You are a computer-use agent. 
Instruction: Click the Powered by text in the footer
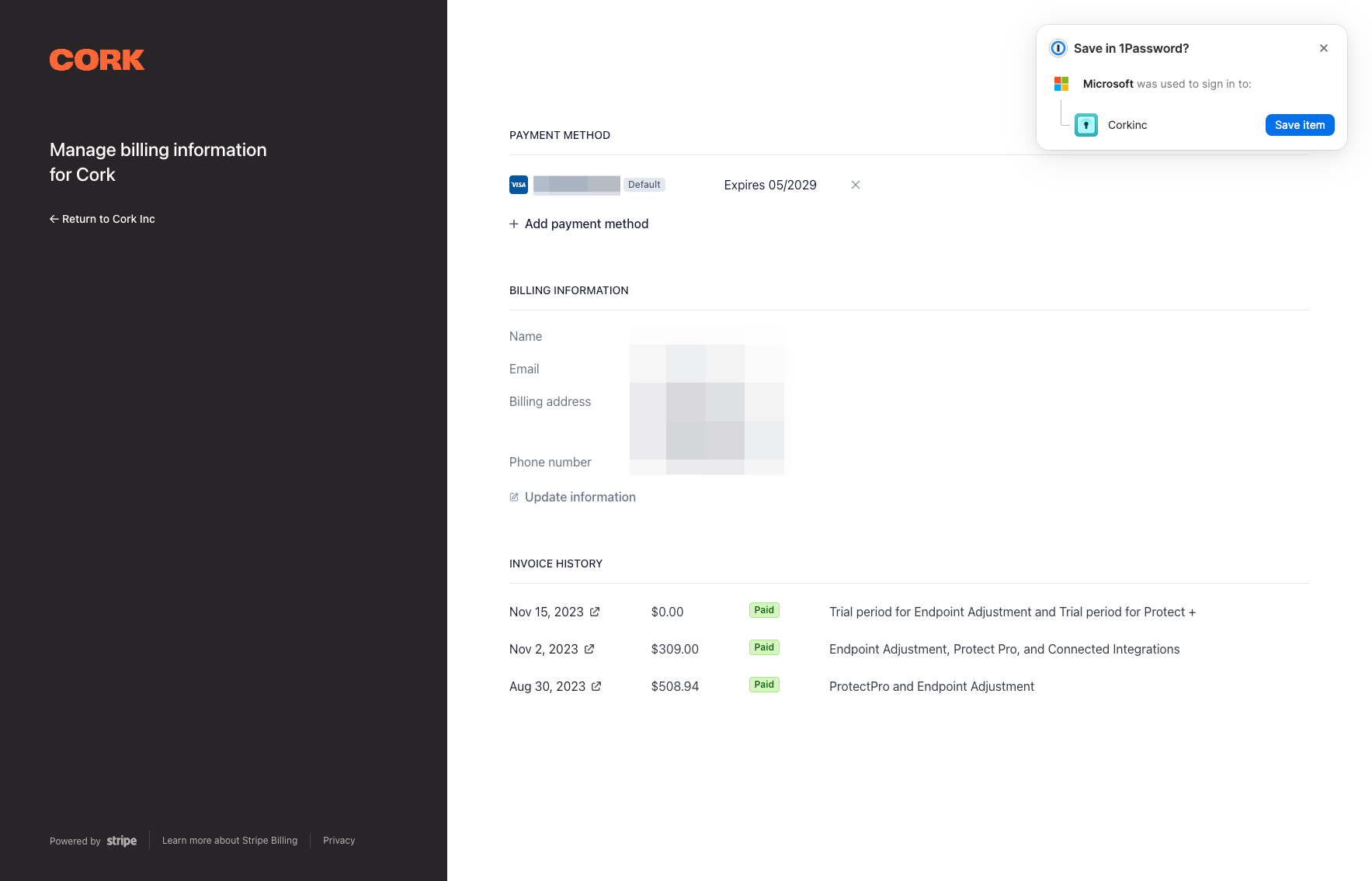coord(75,841)
